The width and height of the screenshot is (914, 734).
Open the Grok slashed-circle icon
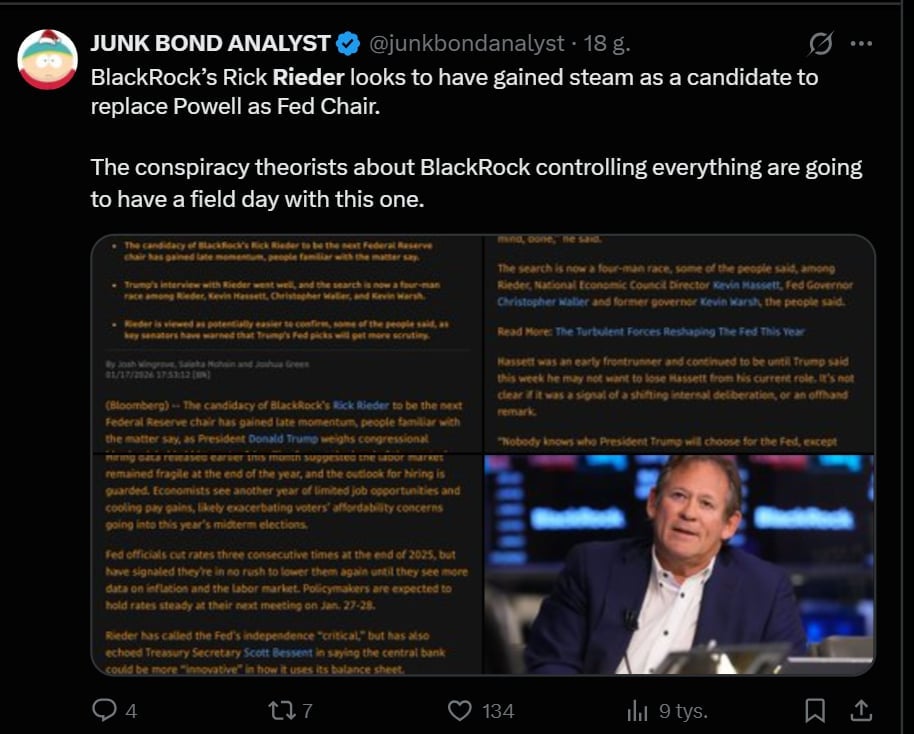820,44
